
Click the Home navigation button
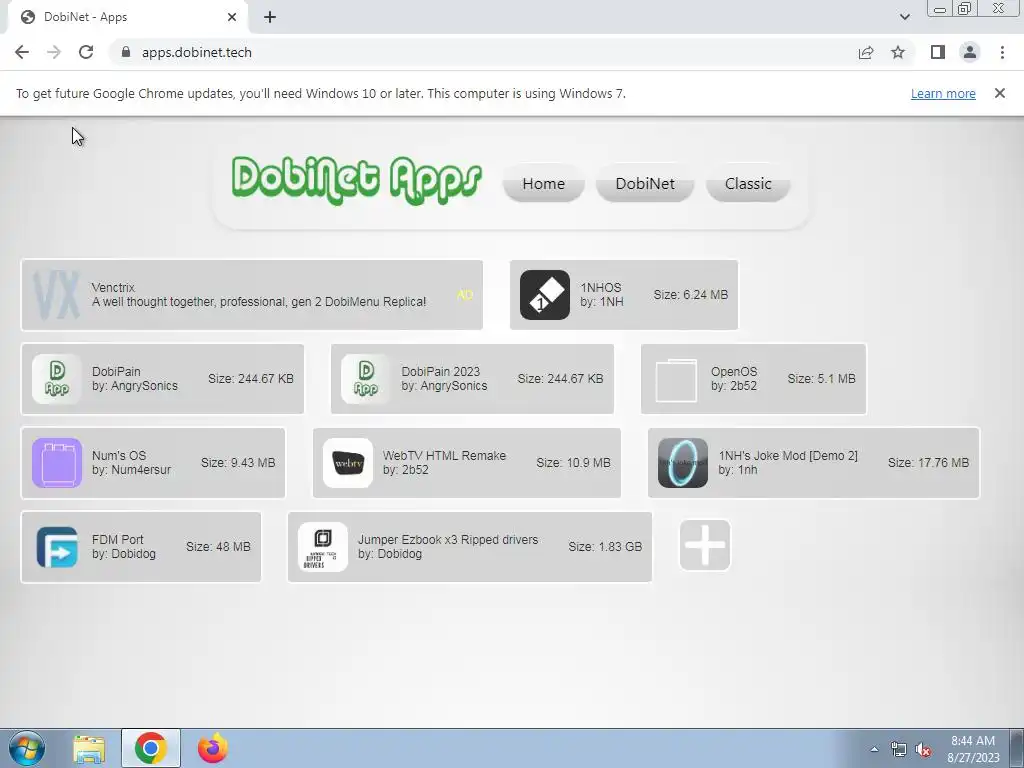(x=543, y=184)
